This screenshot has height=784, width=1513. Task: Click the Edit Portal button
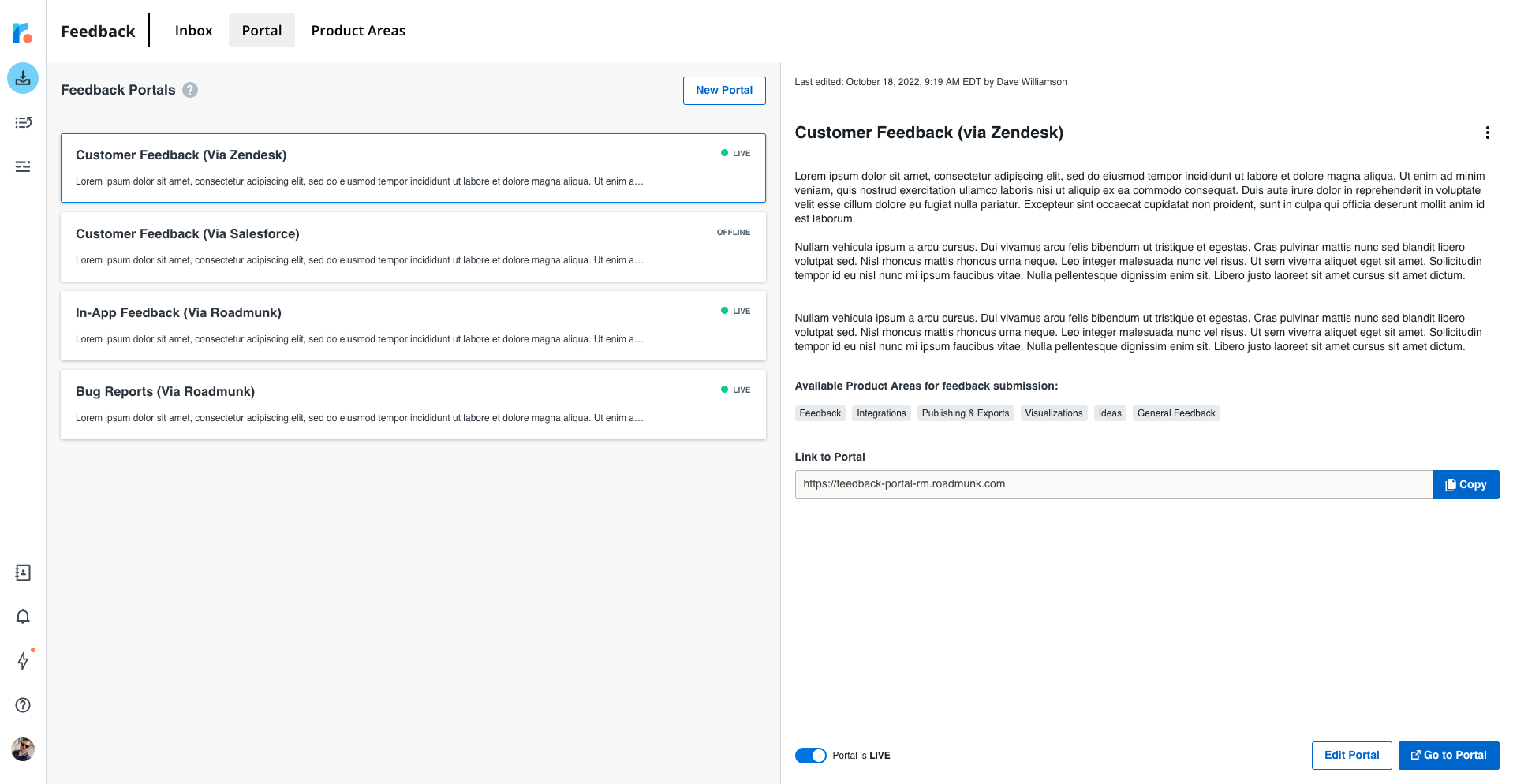click(1351, 756)
